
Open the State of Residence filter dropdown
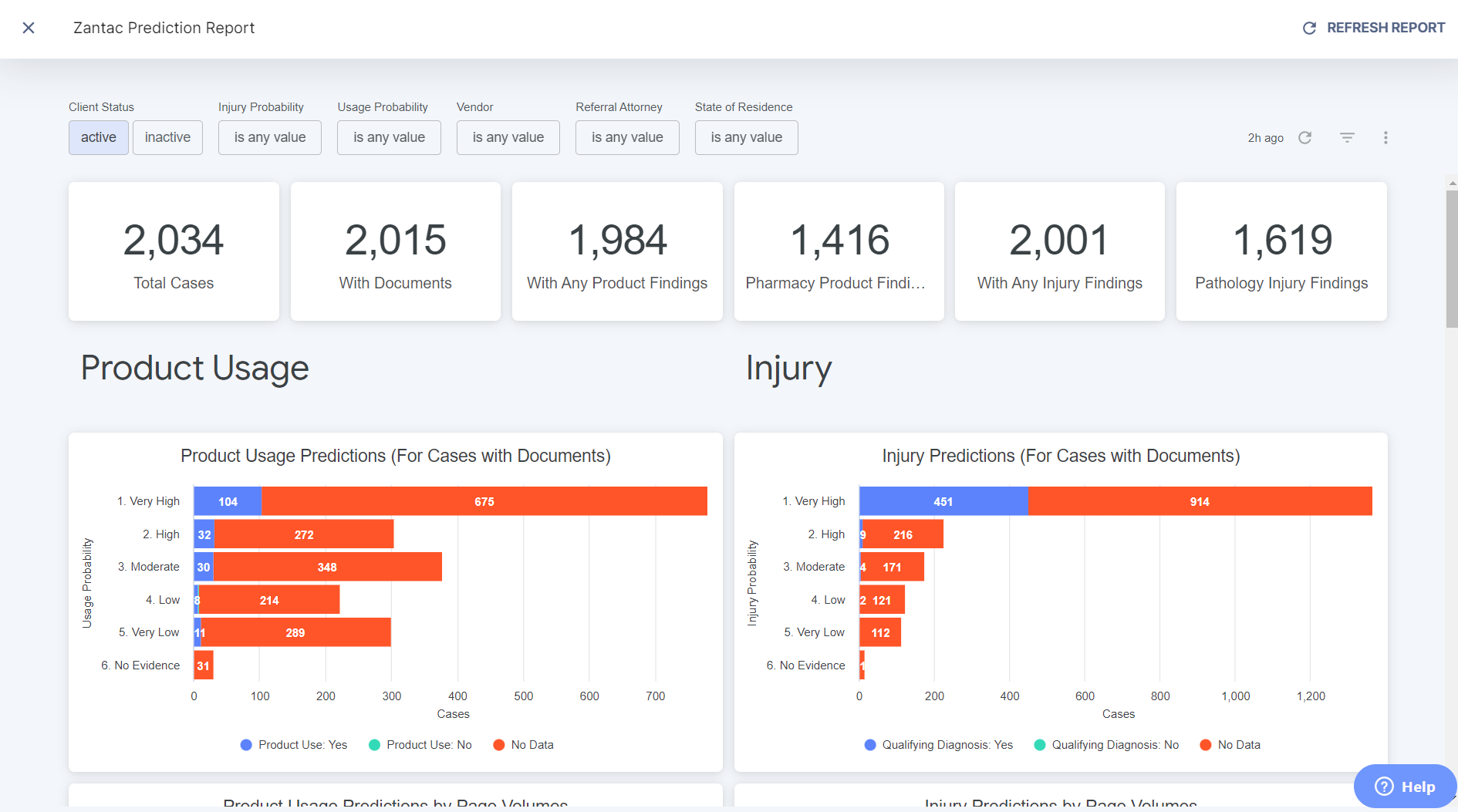tap(747, 137)
